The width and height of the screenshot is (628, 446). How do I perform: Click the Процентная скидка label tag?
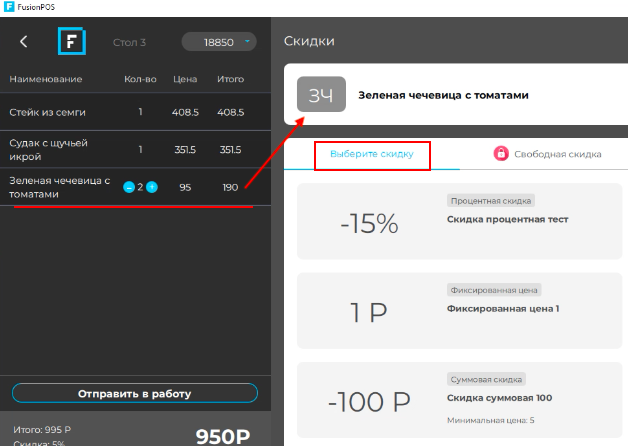[x=491, y=201]
